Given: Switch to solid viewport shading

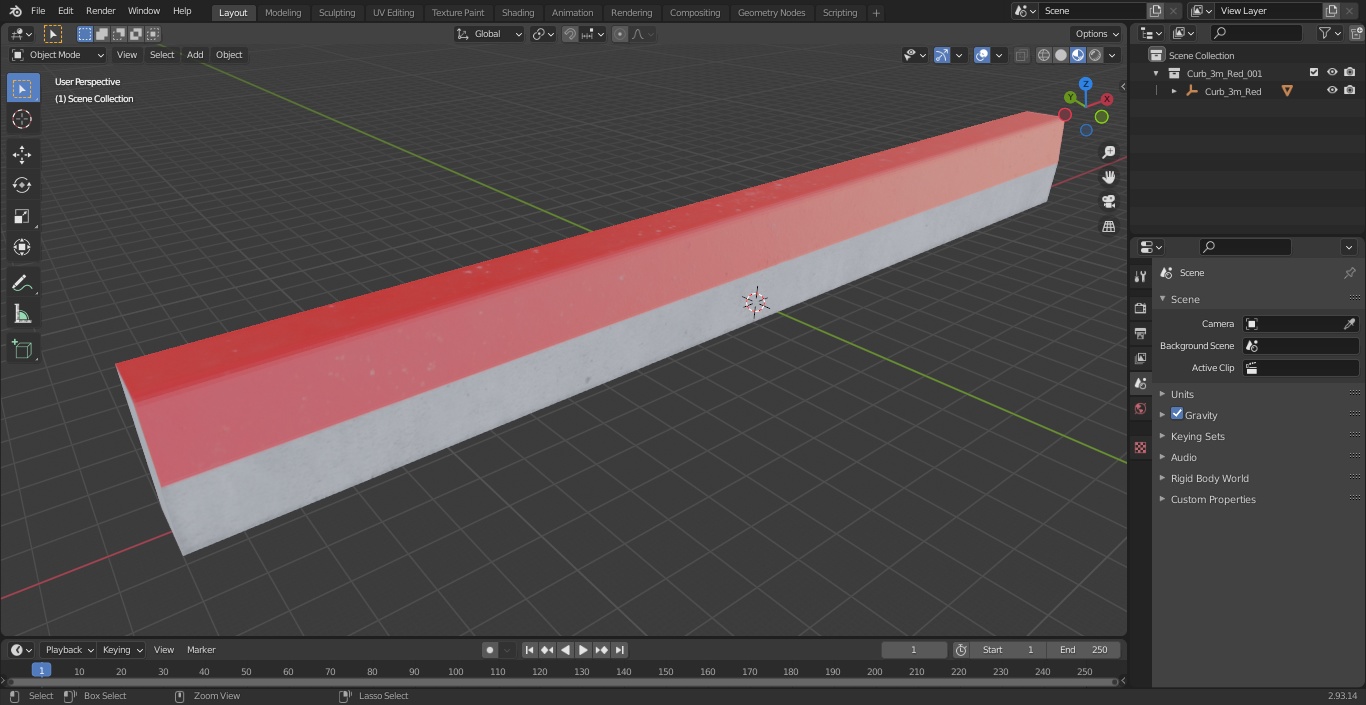Looking at the screenshot, I should (x=1061, y=55).
